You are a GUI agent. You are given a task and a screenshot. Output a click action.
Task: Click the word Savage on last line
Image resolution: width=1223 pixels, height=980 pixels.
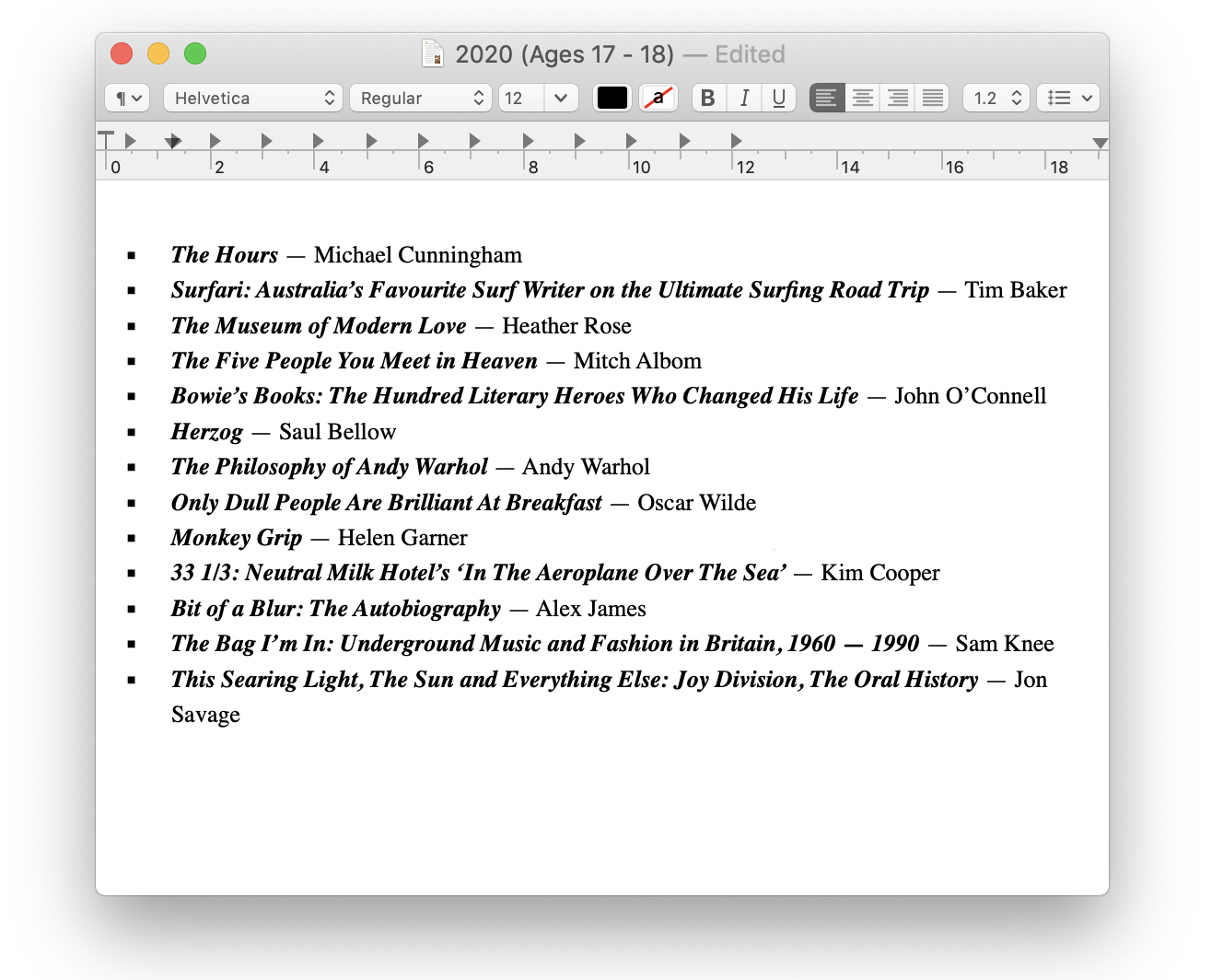click(x=205, y=715)
